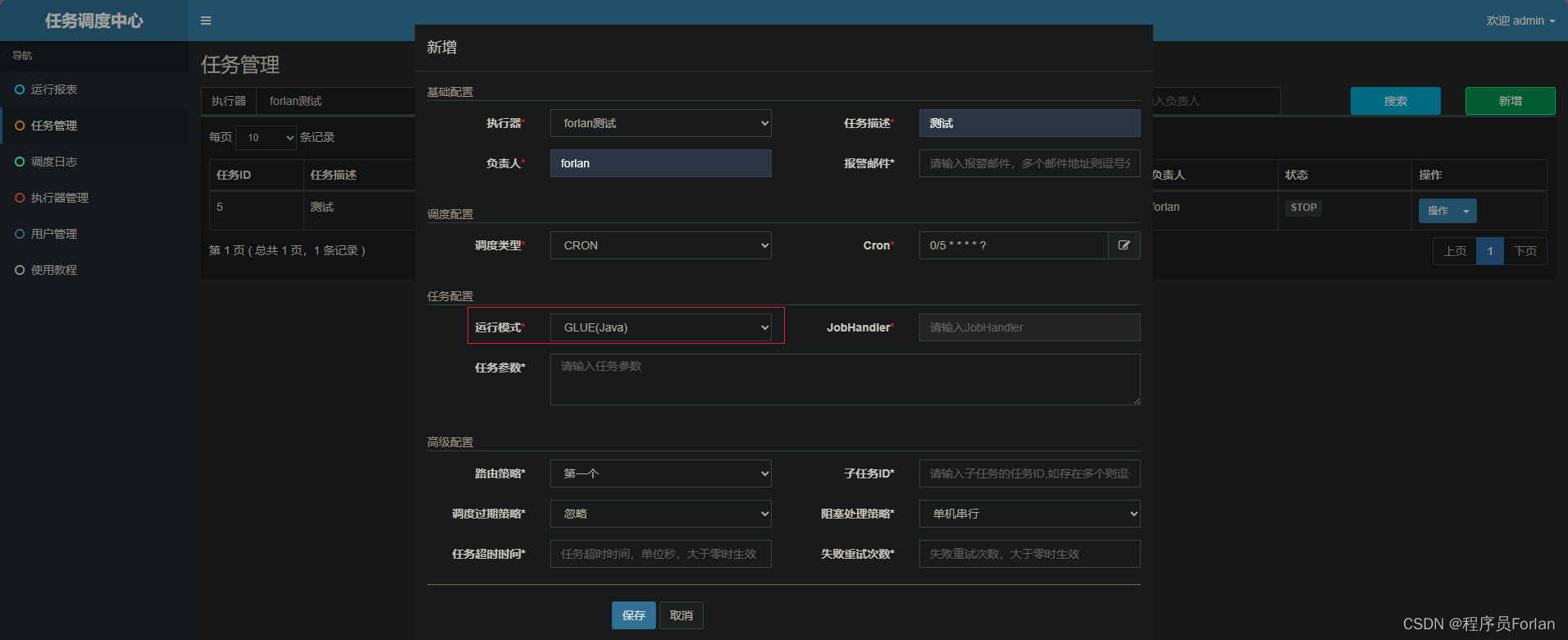The image size is (1568, 640).
Task: Click the 调度日志 sidebar circle icon
Action: pos(20,162)
